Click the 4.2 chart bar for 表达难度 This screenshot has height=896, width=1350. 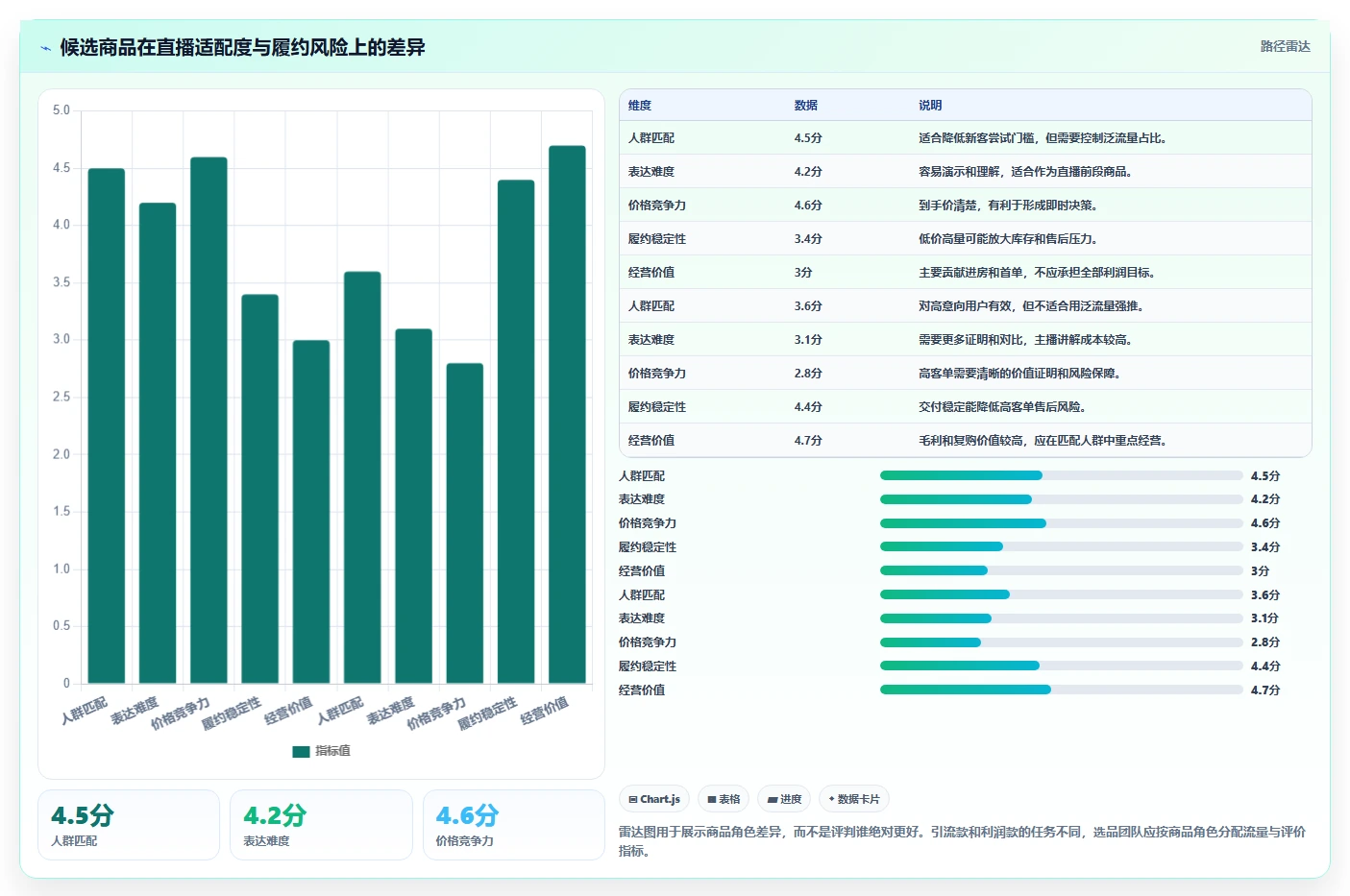pos(158,444)
